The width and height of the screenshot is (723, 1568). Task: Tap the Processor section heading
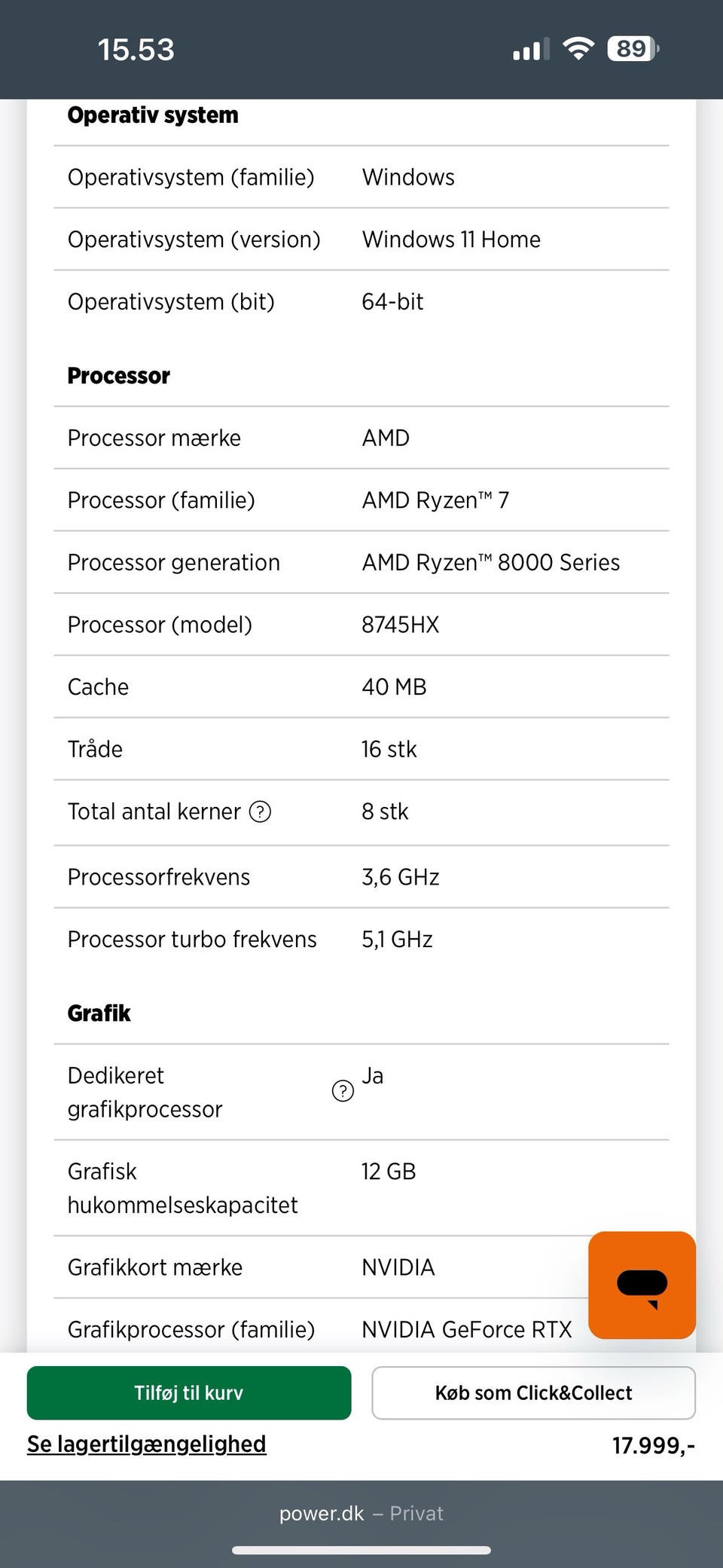click(x=119, y=375)
